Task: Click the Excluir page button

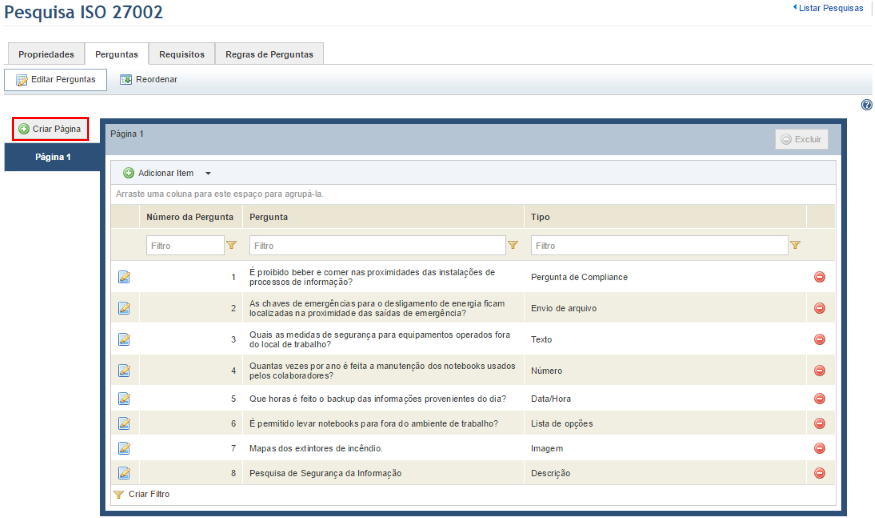Action: click(801, 139)
